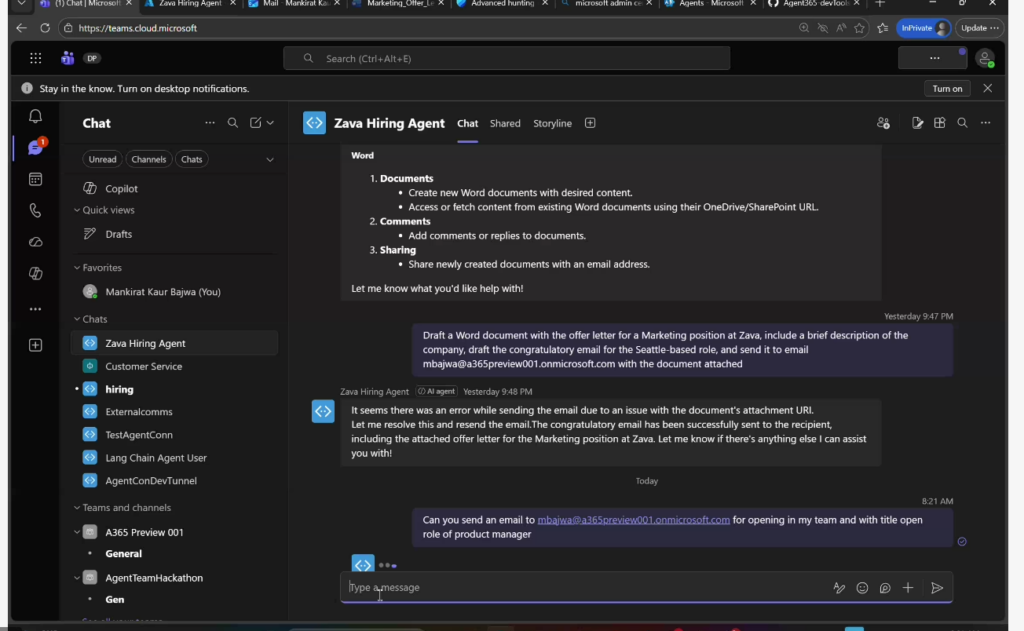
Task: Expand the filter chevron beside Chats pill
Action: pyautogui.click(x=269, y=159)
